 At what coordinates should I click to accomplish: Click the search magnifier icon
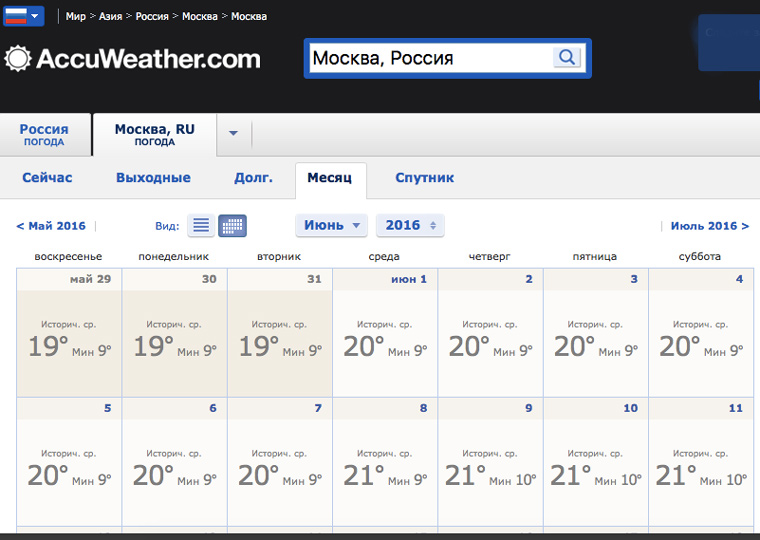(567, 58)
